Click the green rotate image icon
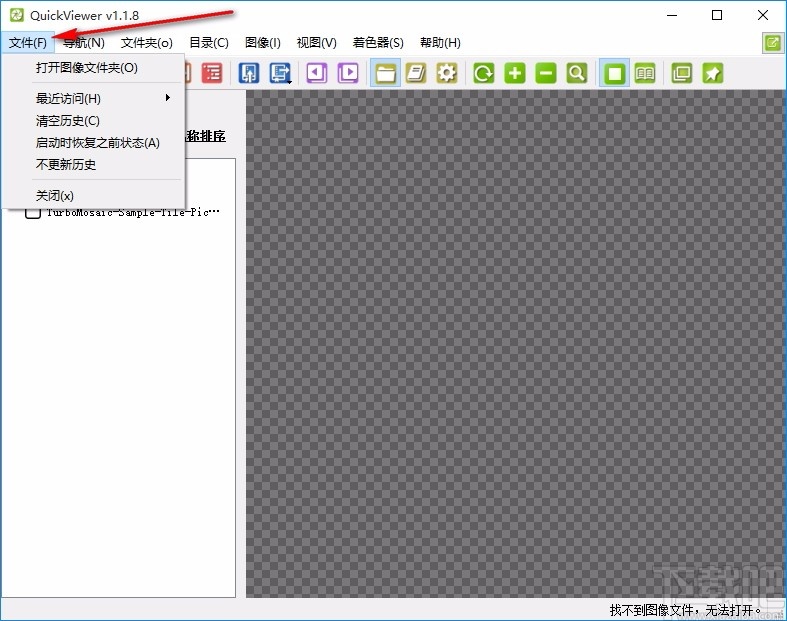 coord(484,73)
